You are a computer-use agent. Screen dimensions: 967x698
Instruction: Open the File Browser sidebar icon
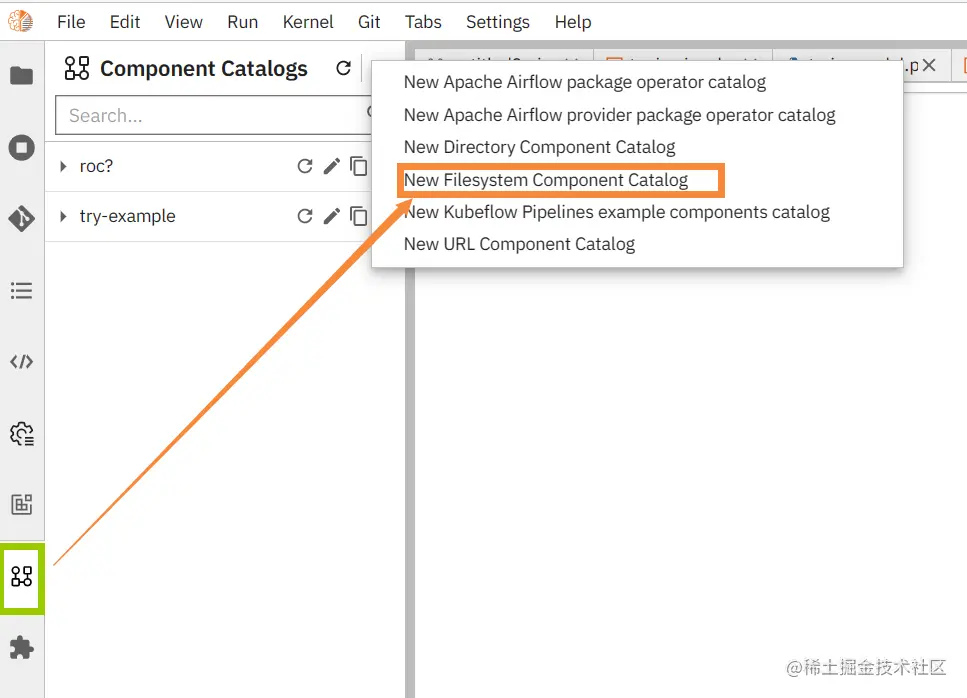click(21, 76)
